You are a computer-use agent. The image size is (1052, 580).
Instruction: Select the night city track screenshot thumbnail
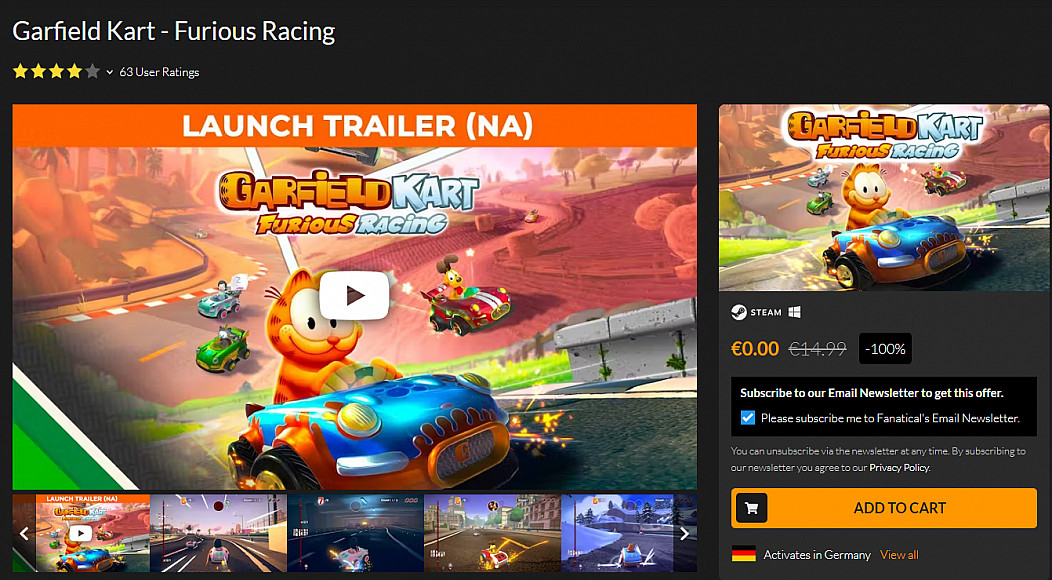(x=356, y=533)
